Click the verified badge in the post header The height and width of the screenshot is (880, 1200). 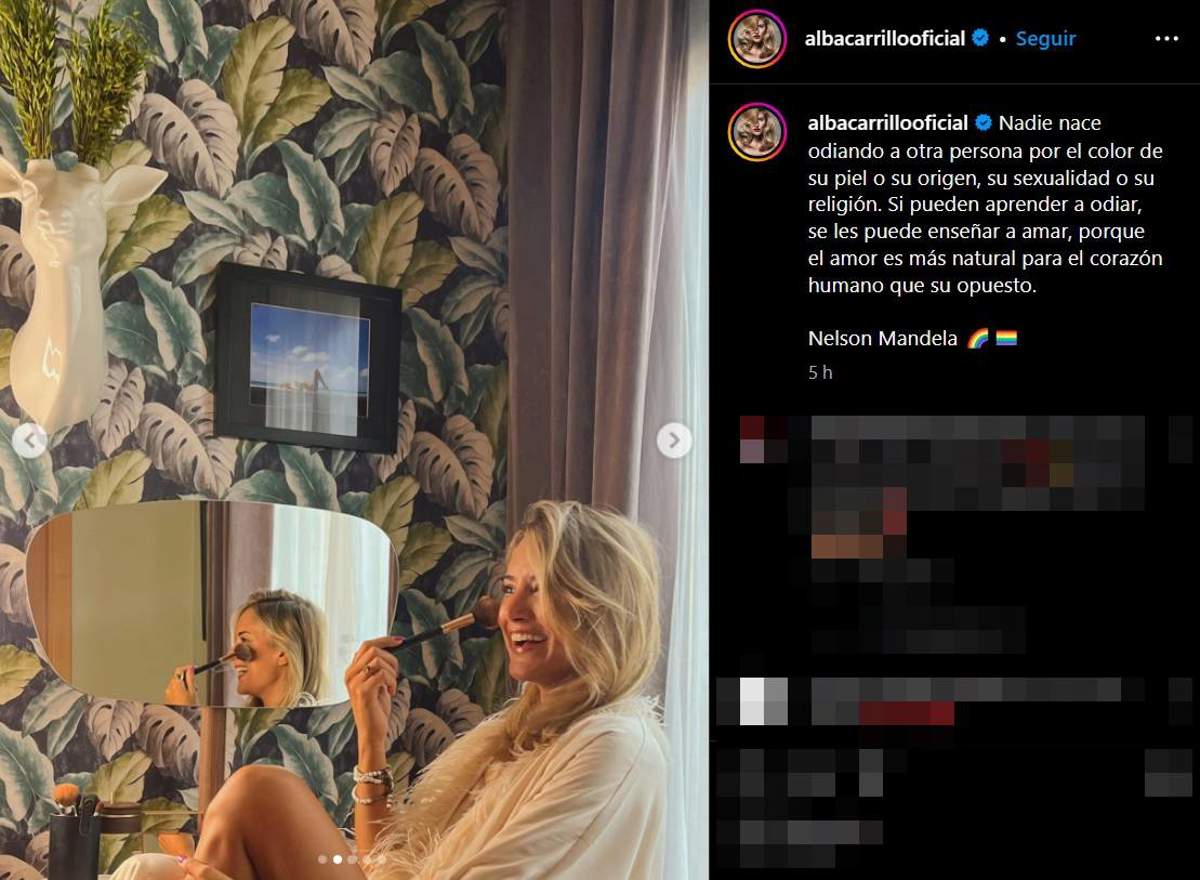point(981,38)
